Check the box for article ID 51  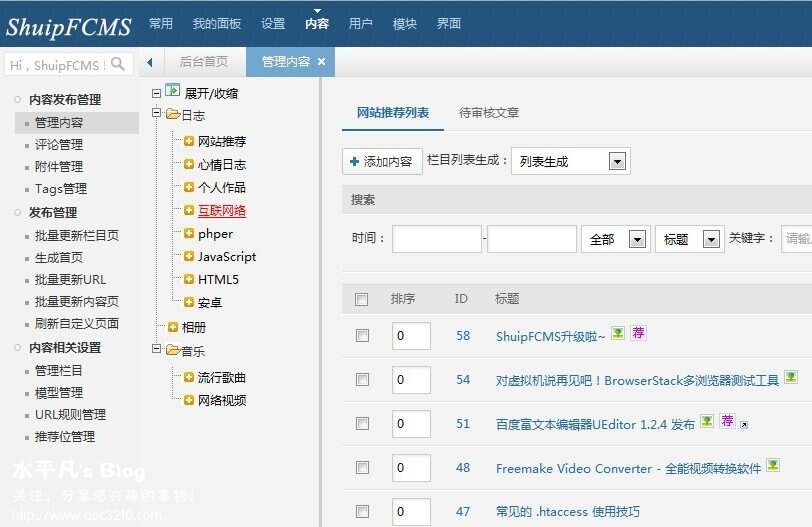tap(362, 423)
